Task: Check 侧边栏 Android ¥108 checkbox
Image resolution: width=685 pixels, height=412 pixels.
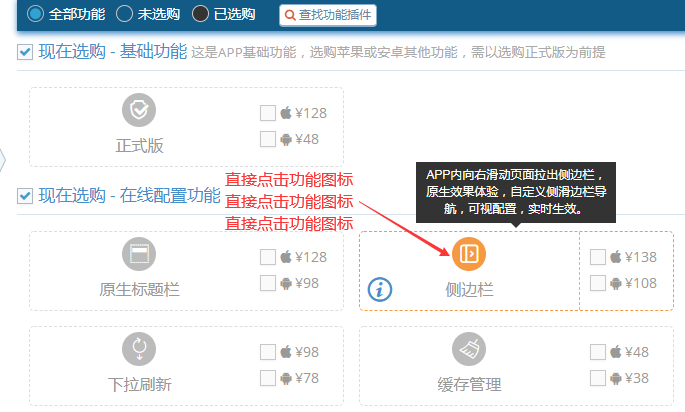Action: tap(598, 283)
